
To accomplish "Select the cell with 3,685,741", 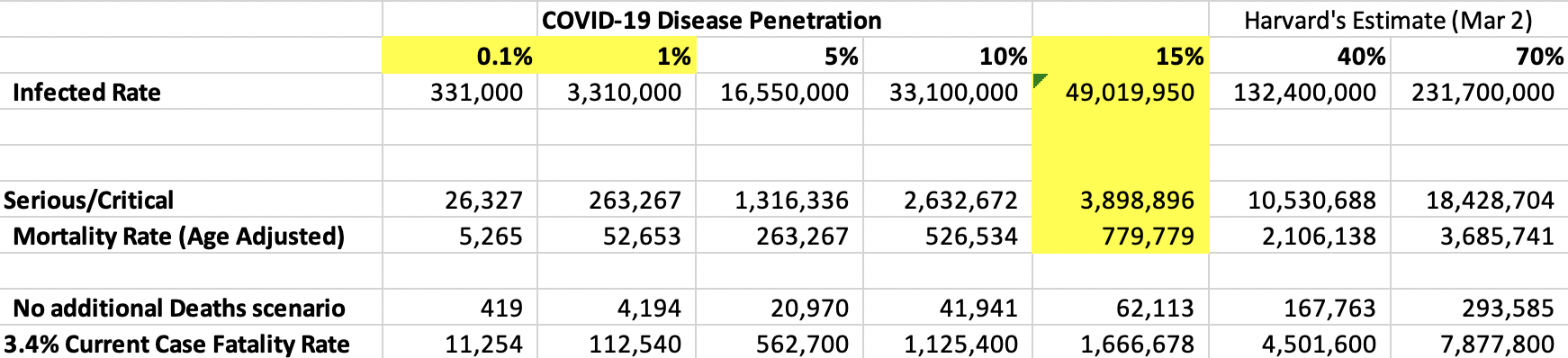I will 1480,236.
